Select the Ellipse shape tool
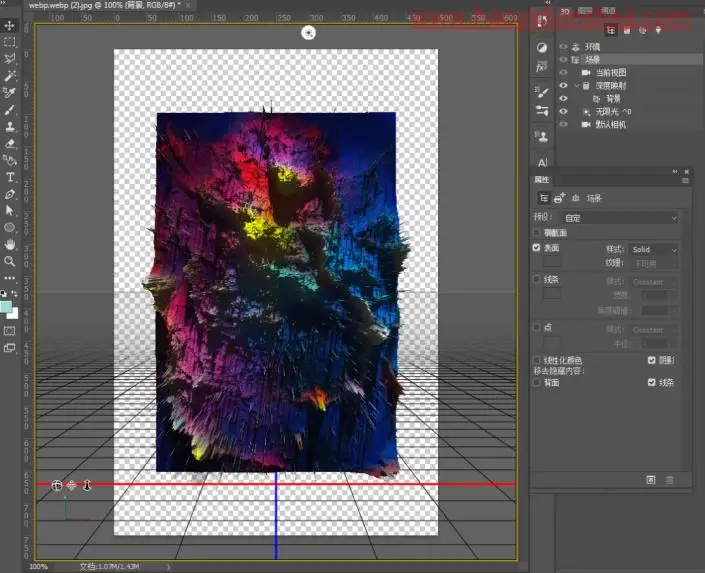The width and height of the screenshot is (705, 573). (x=9, y=227)
